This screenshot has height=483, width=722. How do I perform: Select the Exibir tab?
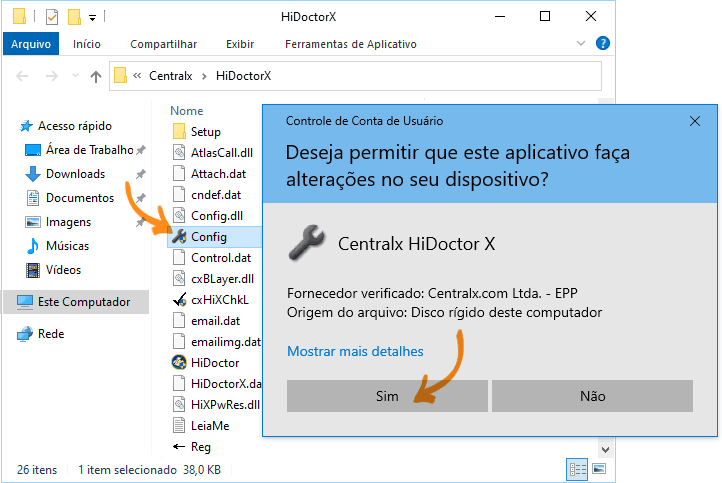pos(240,44)
